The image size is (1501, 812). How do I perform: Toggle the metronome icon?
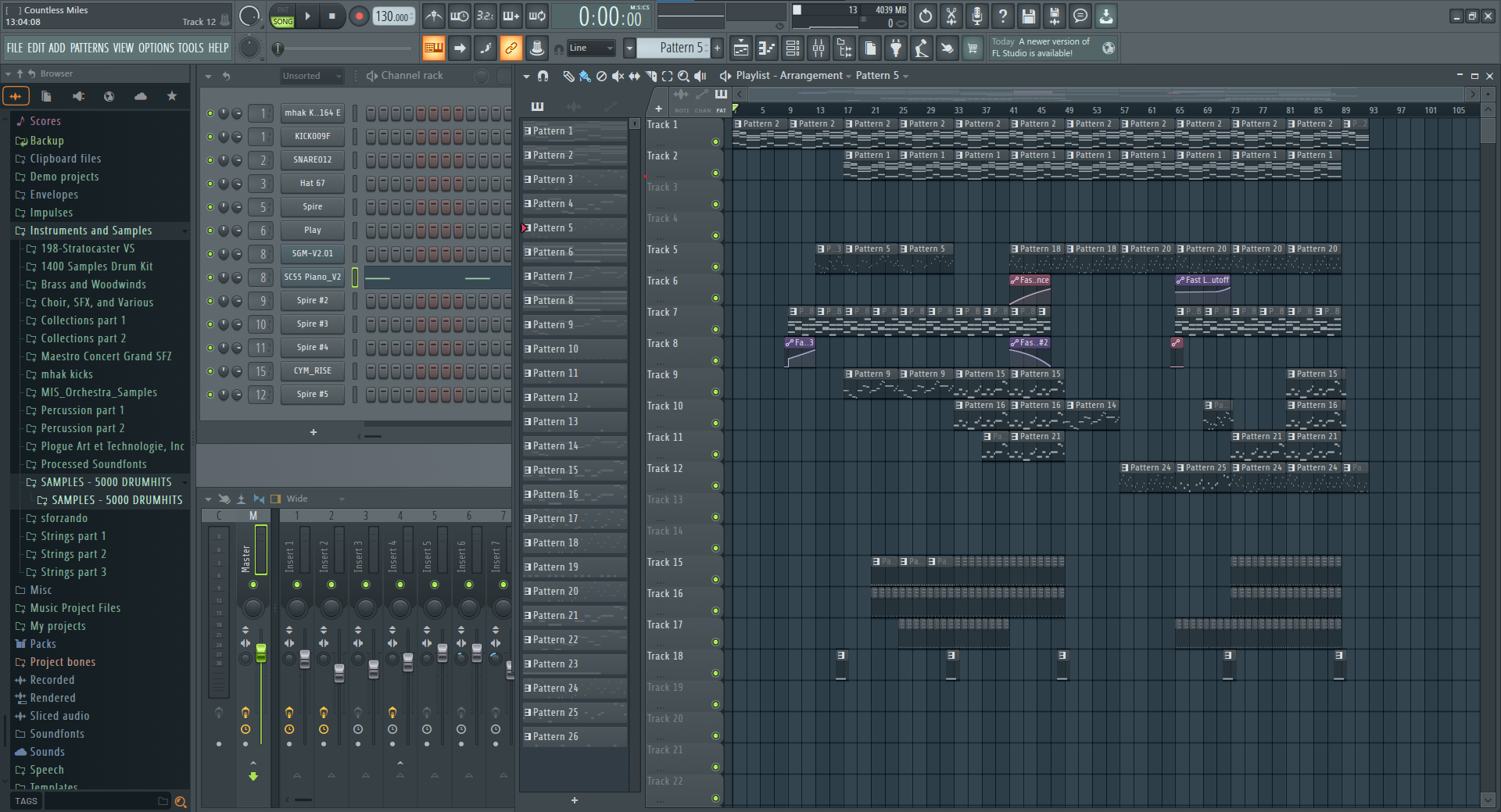(x=434, y=16)
